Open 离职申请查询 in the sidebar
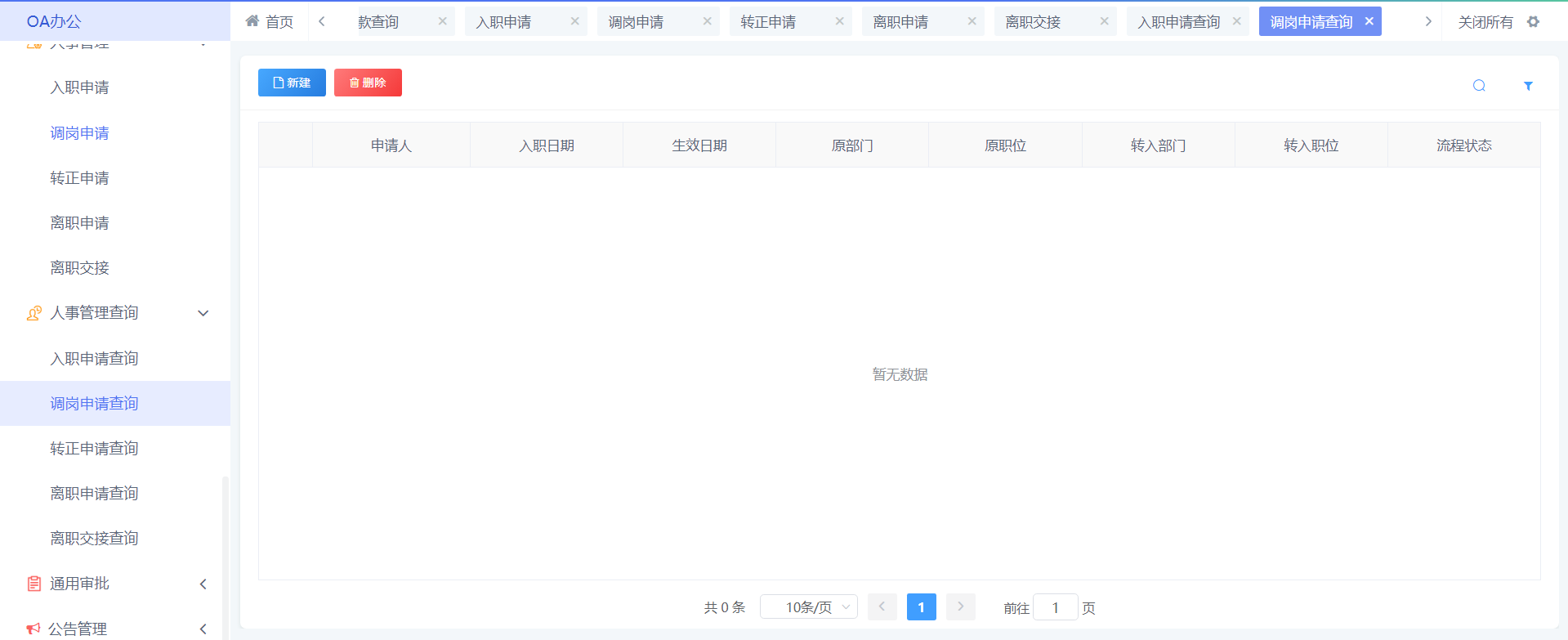The image size is (1568, 640). [94, 494]
